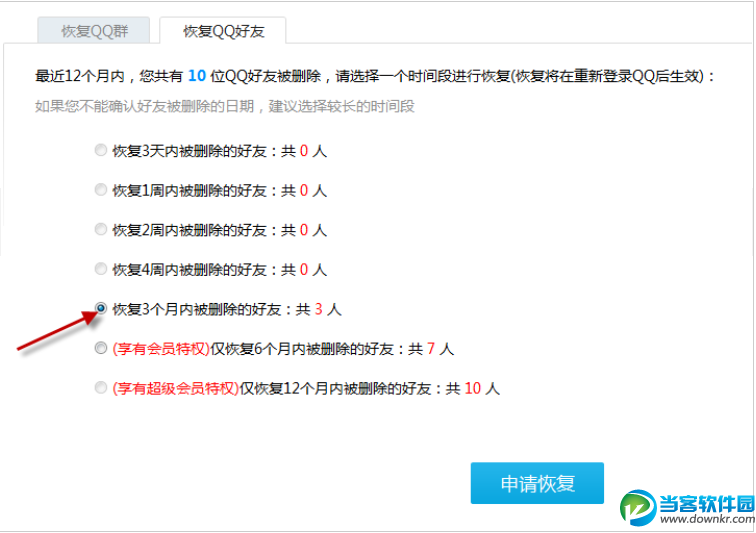
Task: Select the 恢复QQ好友 tab
Action: [223, 31]
